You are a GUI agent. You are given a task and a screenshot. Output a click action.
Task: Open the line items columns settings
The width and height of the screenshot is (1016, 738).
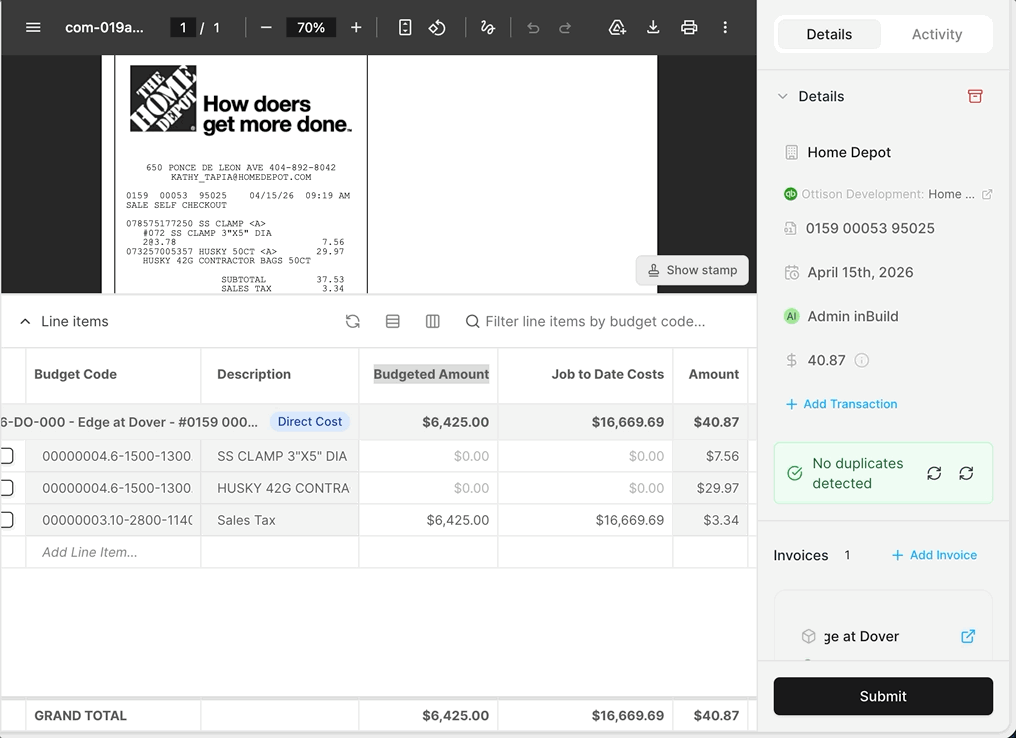click(x=433, y=321)
